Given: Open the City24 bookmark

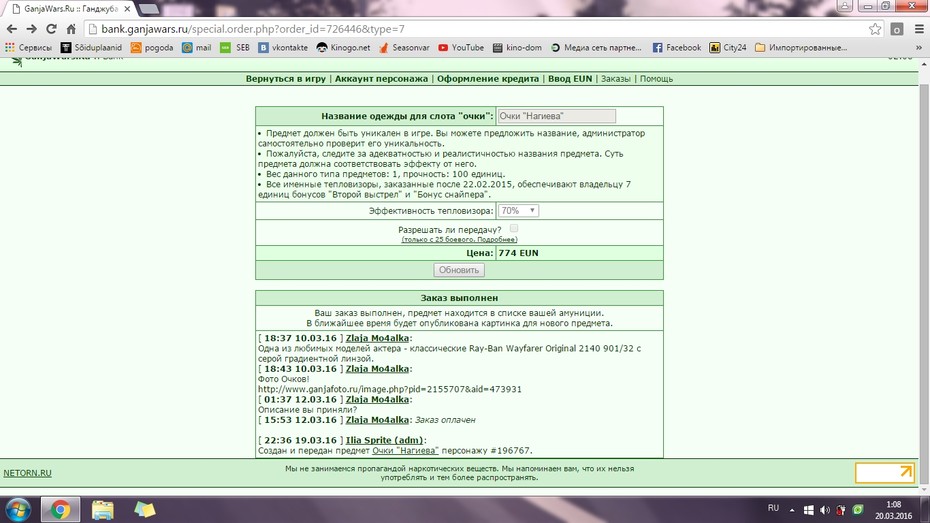Looking at the screenshot, I should point(728,47).
